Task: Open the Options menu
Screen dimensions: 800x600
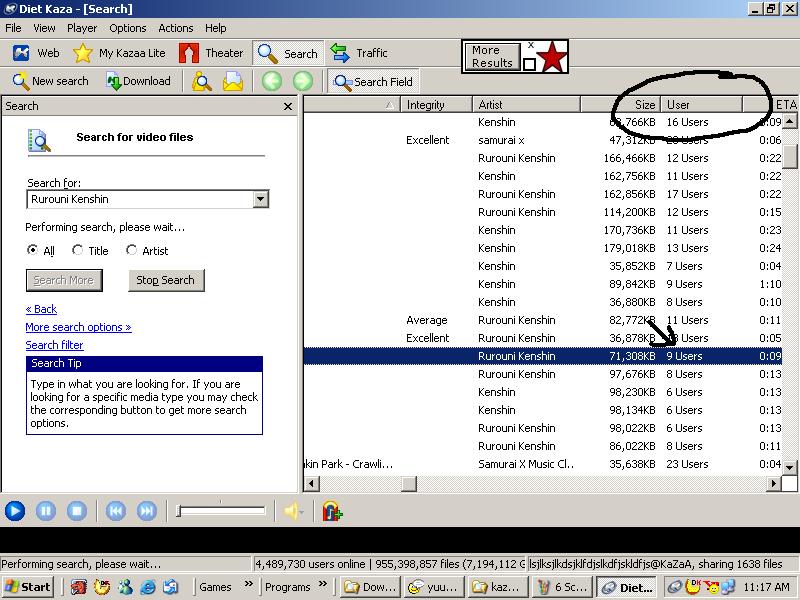Action: (x=127, y=28)
